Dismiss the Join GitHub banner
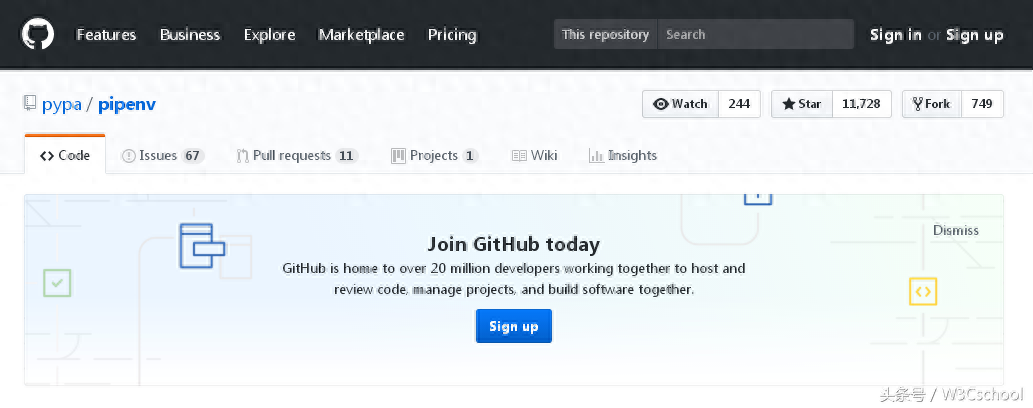1033x408 pixels. pos(955,230)
